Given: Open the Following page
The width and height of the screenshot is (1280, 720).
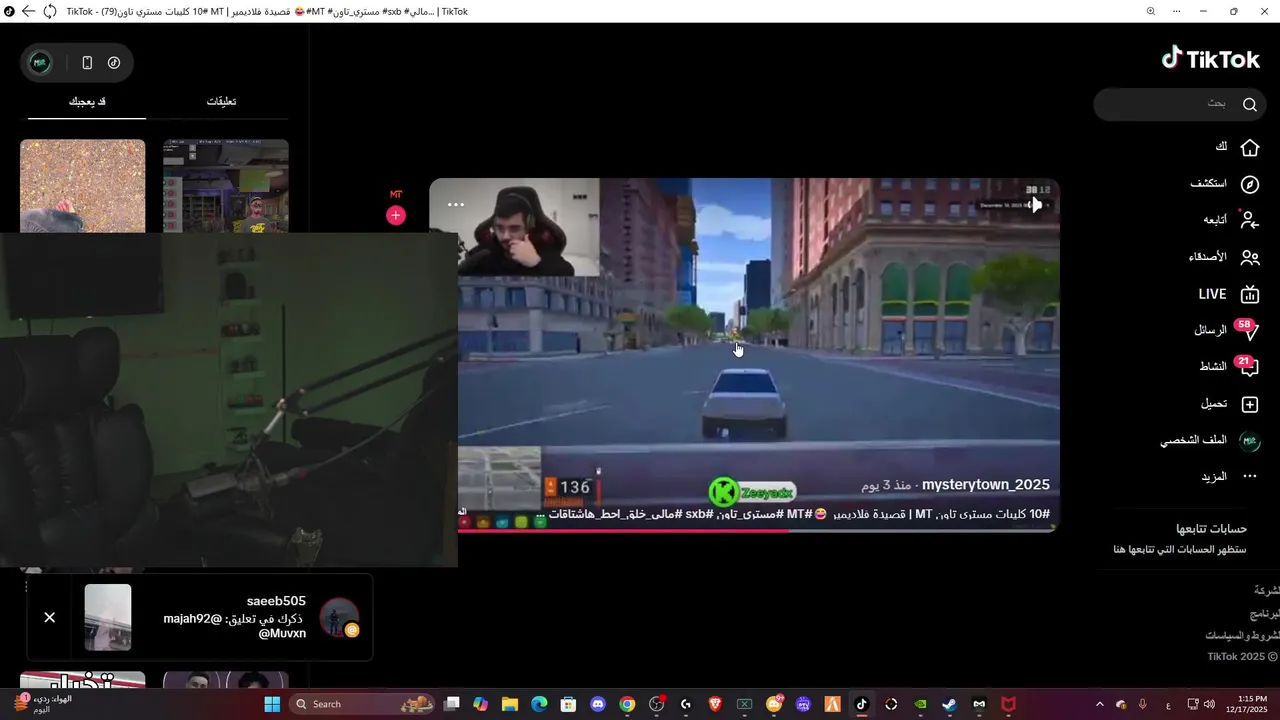Looking at the screenshot, I should (x=1230, y=220).
